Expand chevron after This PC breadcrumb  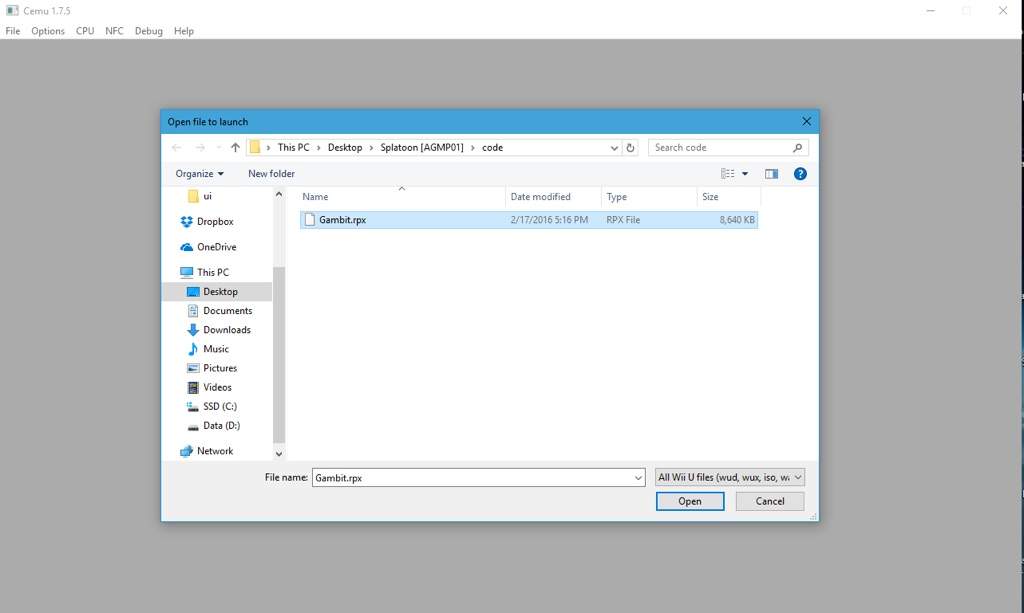(x=319, y=148)
